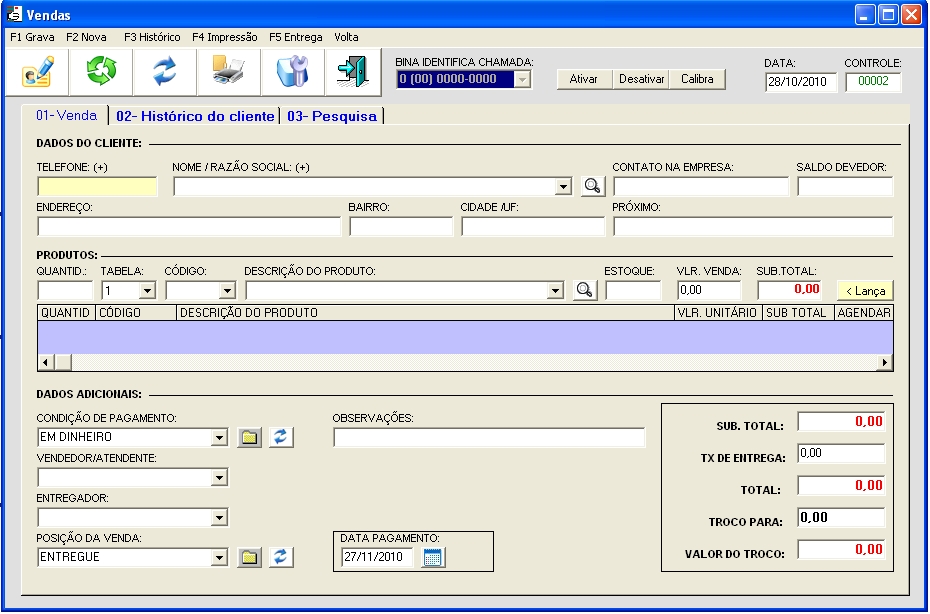This screenshot has height=614, width=930.
Task: Switch to 02- Histórico do cliente tab
Action: pyautogui.click(x=195, y=116)
